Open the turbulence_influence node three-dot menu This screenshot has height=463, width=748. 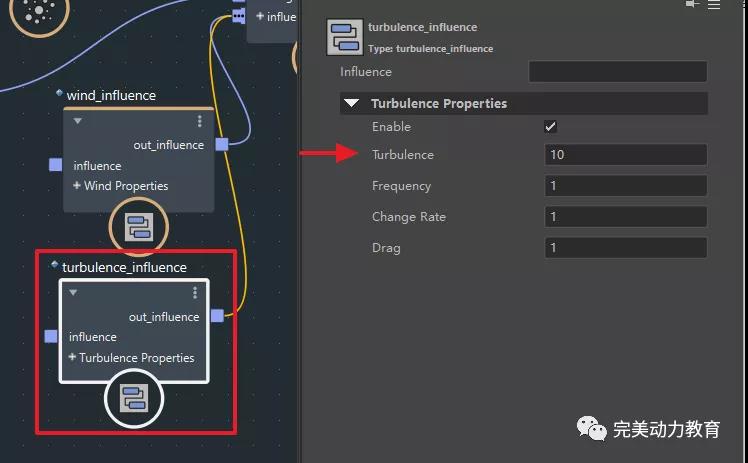(x=195, y=293)
